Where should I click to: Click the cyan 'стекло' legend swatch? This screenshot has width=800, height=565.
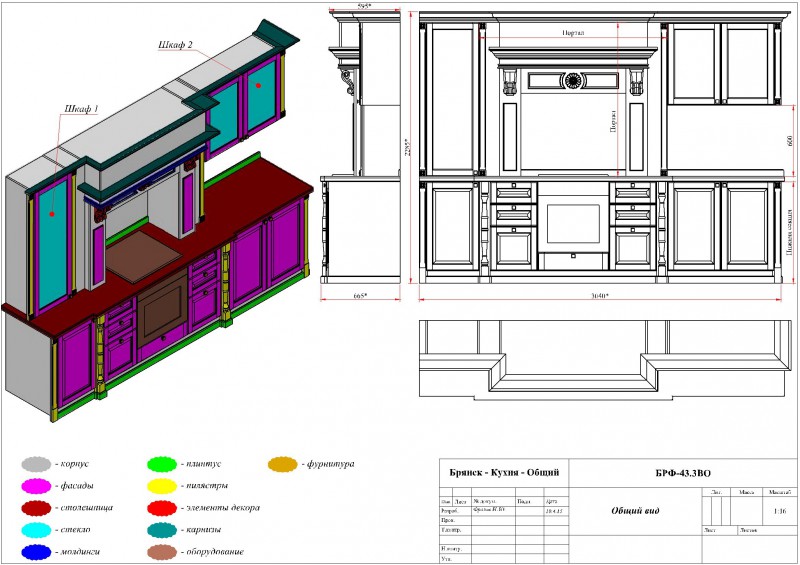[x=36, y=530]
